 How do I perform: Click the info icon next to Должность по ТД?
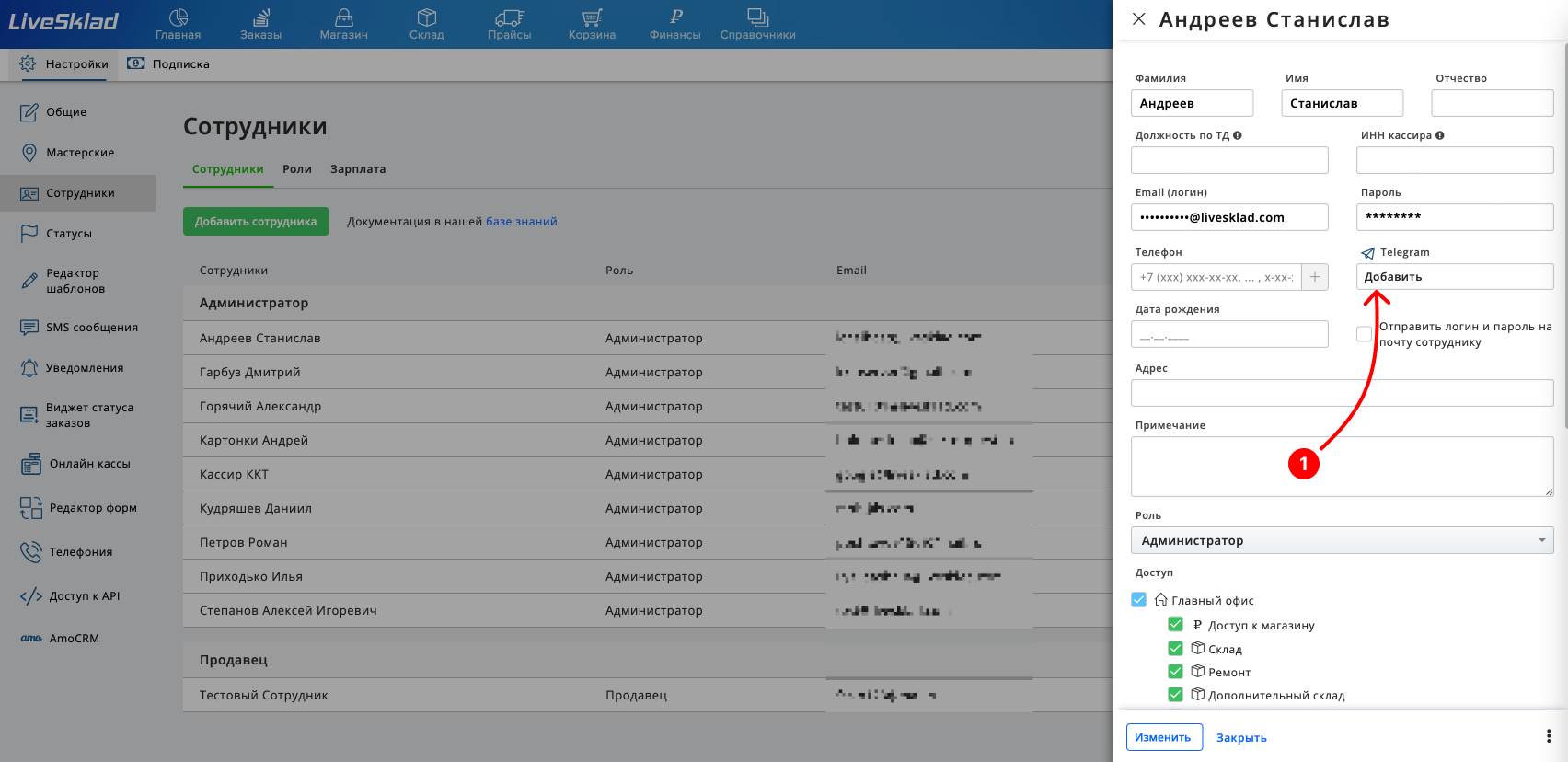pyautogui.click(x=1238, y=135)
